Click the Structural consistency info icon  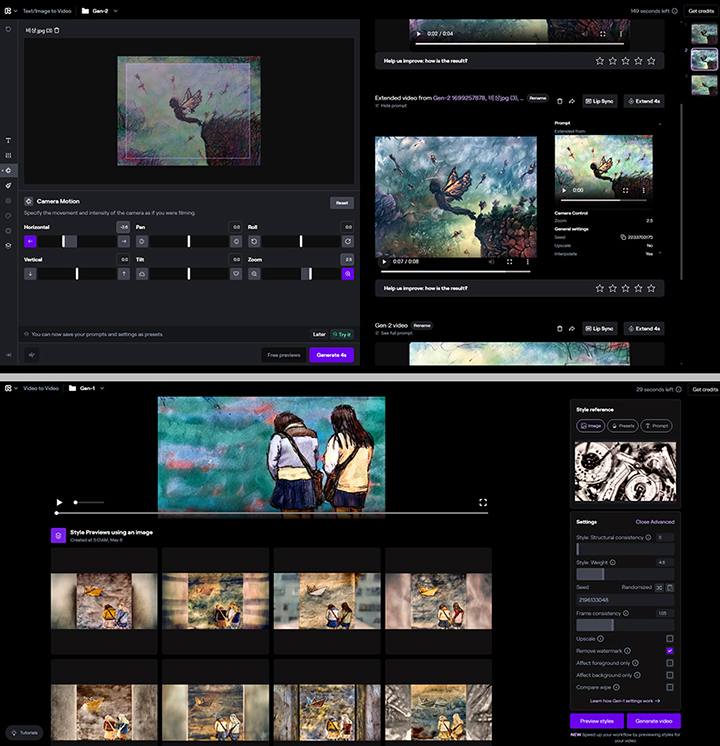tap(648, 537)
